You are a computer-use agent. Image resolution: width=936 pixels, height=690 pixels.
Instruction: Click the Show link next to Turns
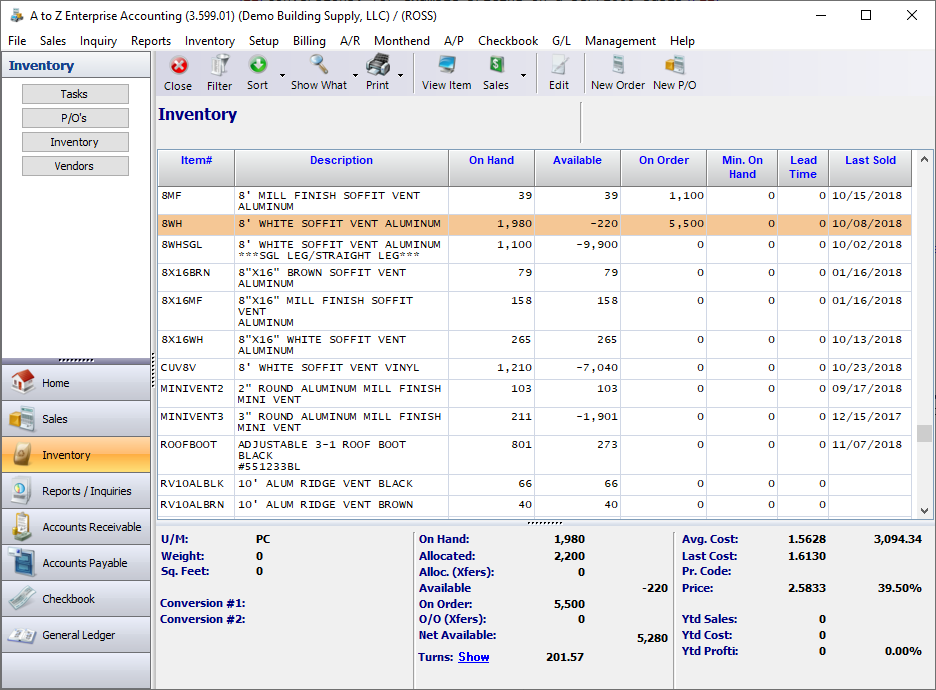[x=473, y=657]
